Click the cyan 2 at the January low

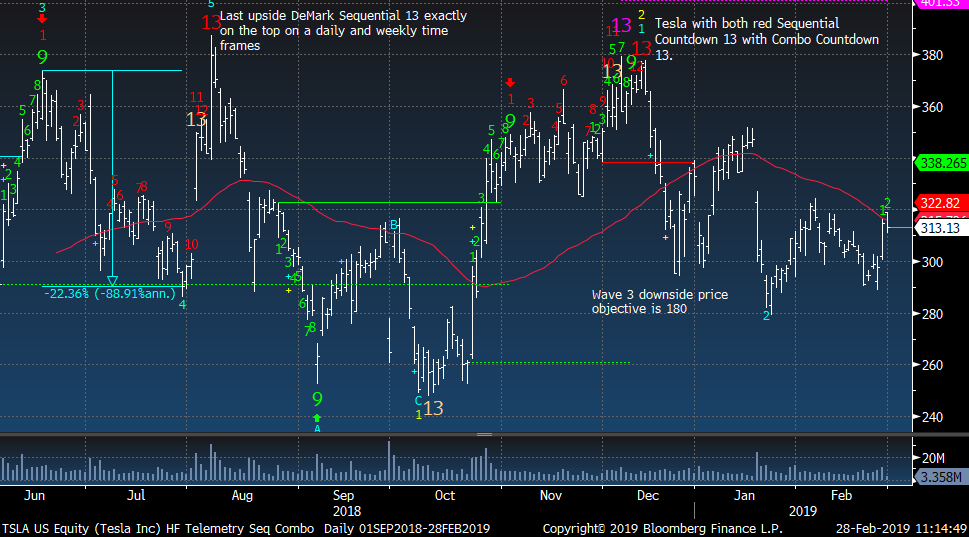click(x=766, y=316)
